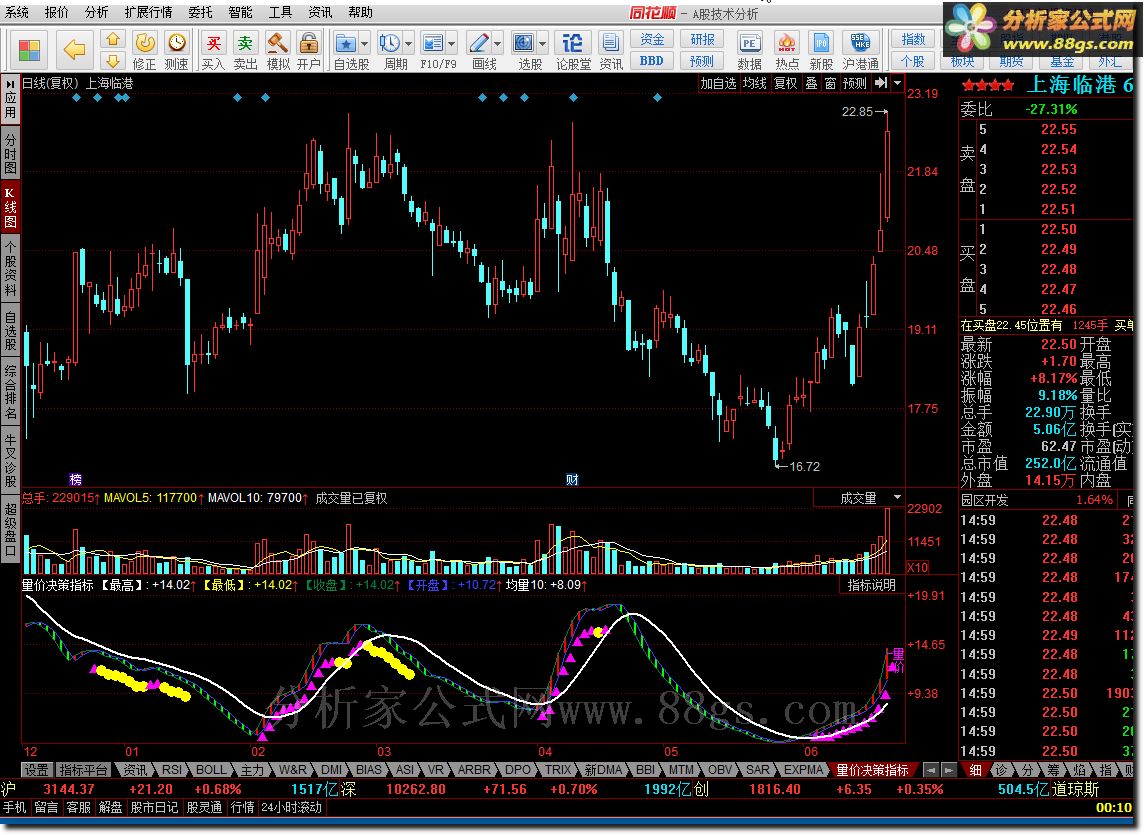Open the 指标平台 indicator platform

tap(83, 769)
